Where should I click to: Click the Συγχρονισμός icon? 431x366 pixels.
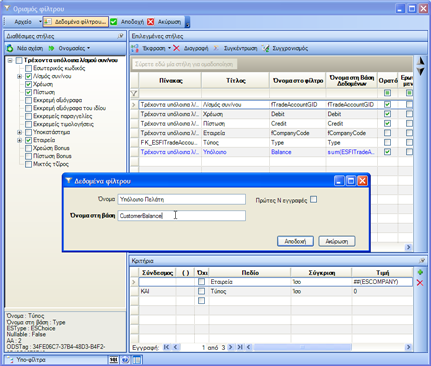(x=265, y=48)
